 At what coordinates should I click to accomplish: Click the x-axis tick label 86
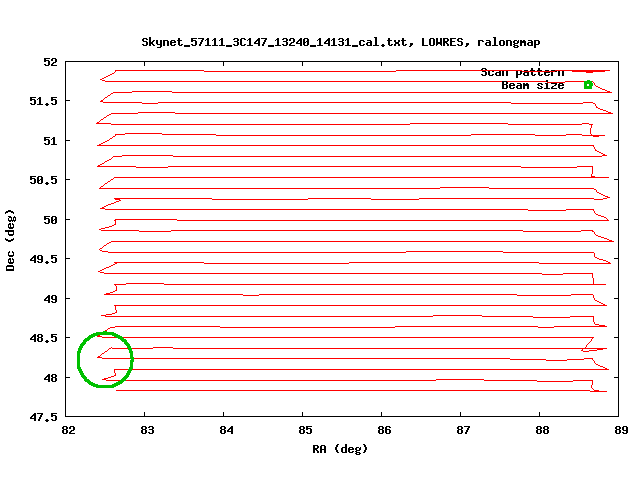(384, 430)
